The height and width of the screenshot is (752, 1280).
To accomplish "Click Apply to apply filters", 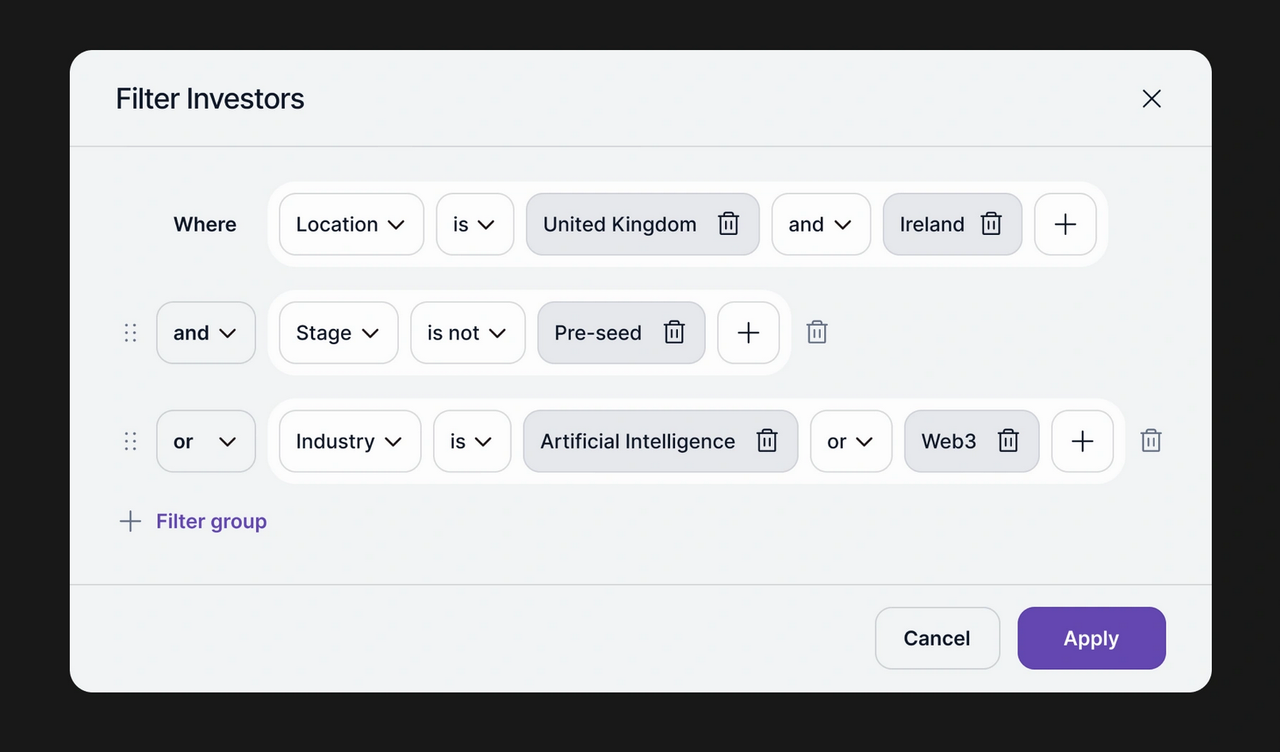I will [x=1091, y=638].
